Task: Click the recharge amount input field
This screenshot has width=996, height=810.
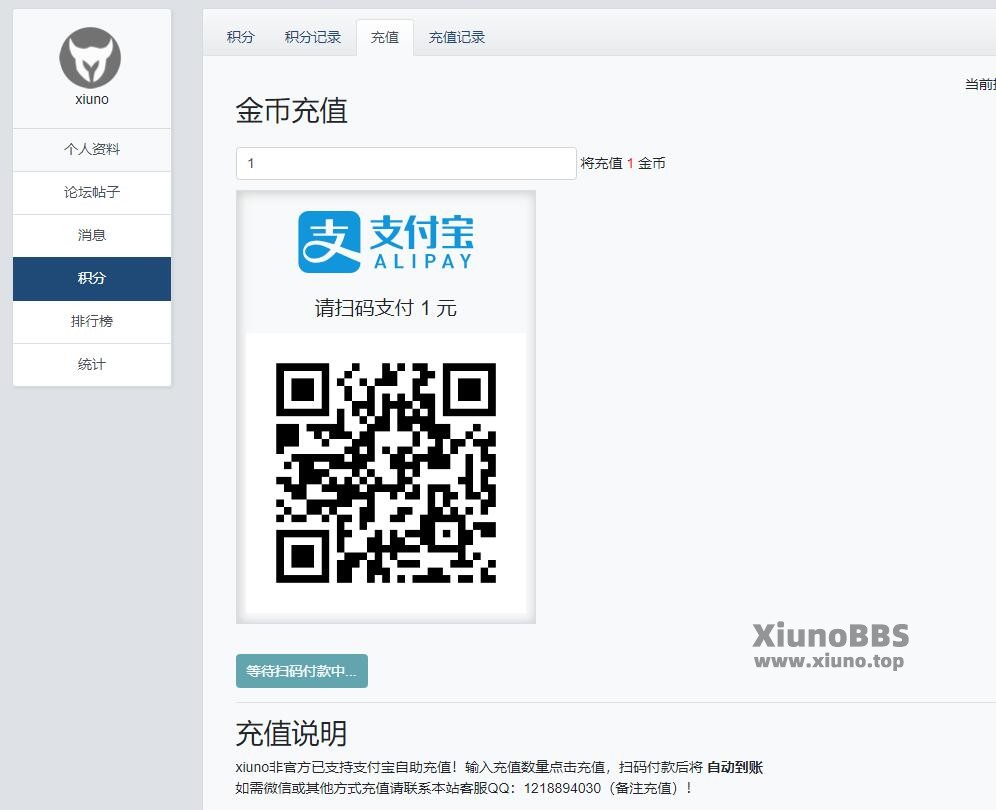Action: (406, 163)
